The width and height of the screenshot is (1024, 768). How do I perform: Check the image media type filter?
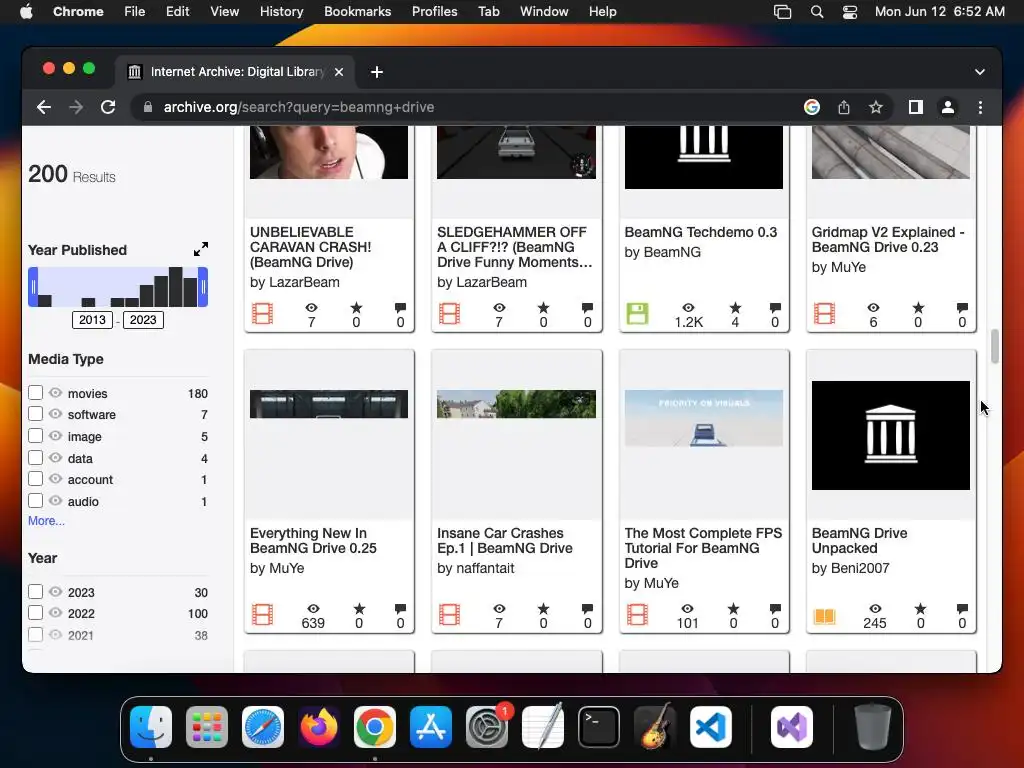[x=35, y=436]
